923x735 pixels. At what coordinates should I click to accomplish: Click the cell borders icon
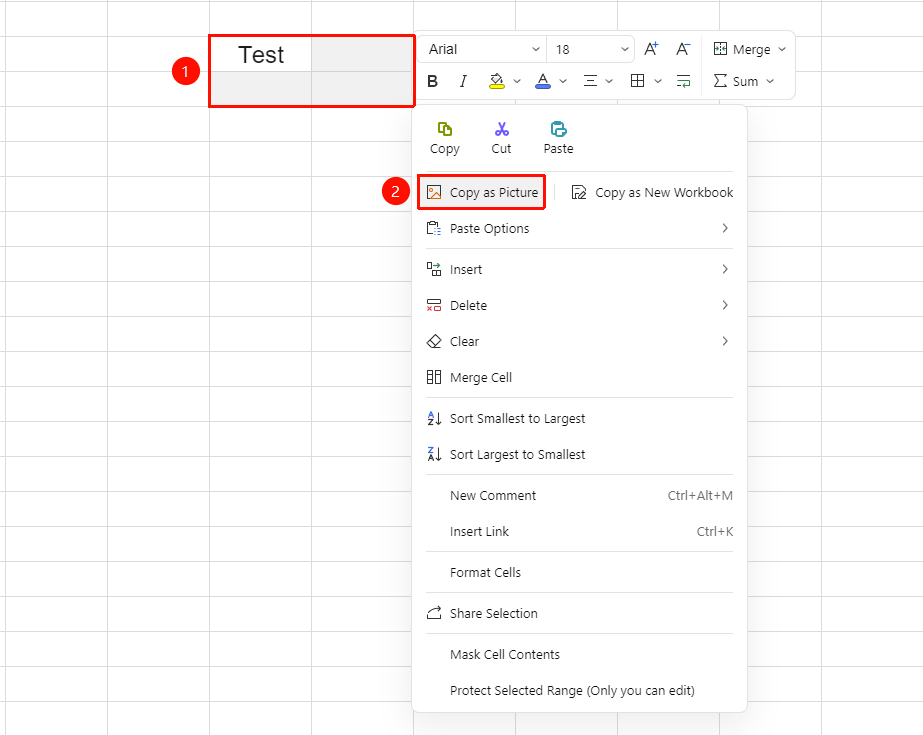pyautogui.click(x=637, y=81)
